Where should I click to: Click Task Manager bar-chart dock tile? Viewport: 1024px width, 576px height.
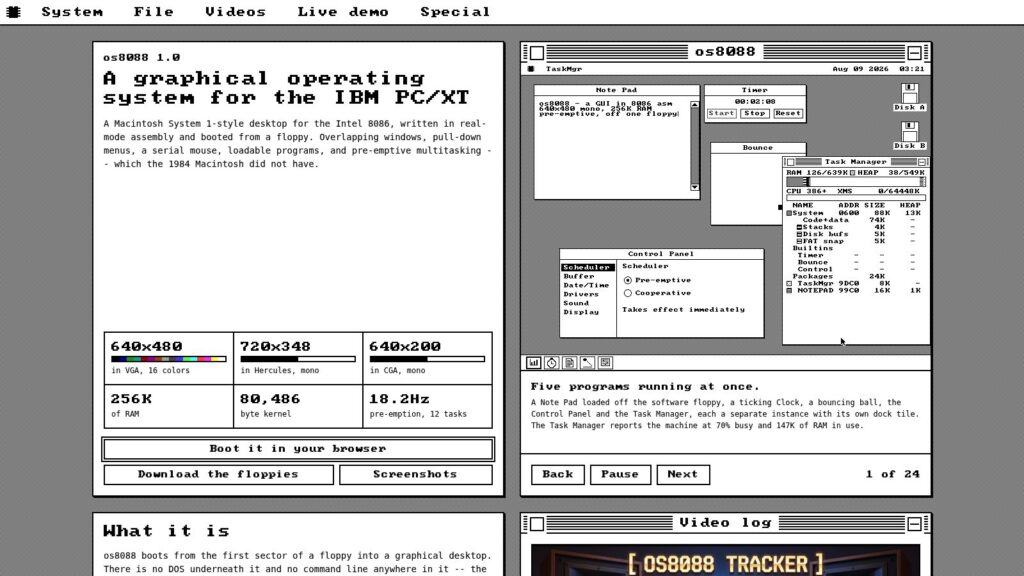534,362
